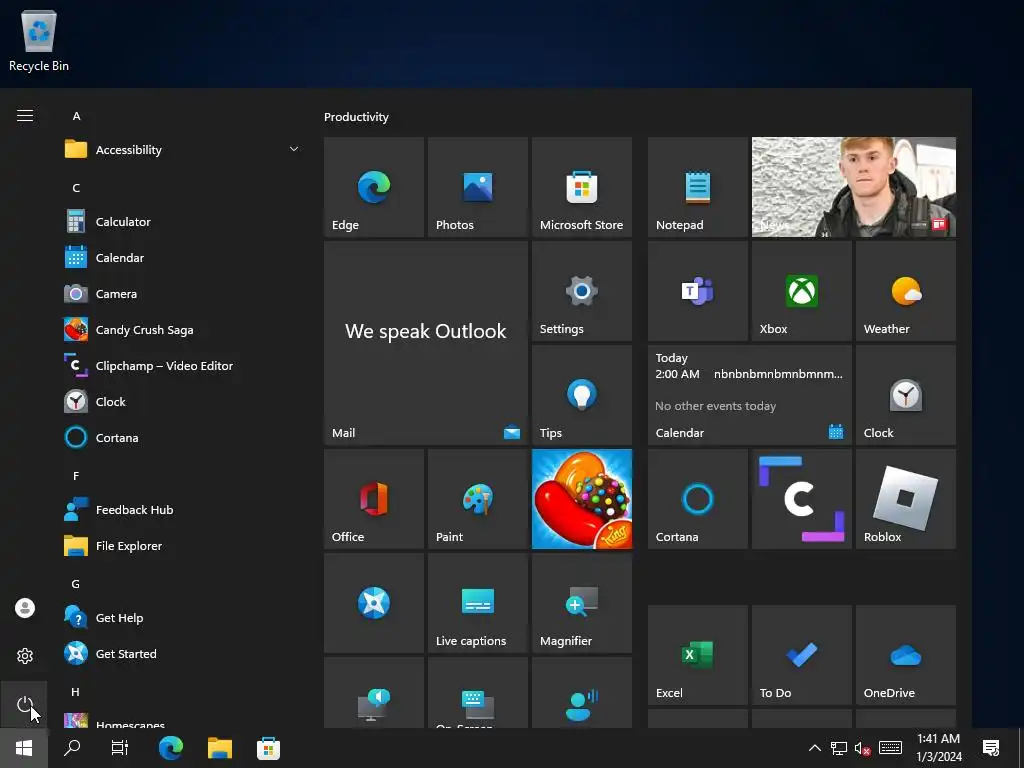Open the Settings tile
Viewport: 1024px width, 768px height.
pyautogui.click(x=582, y=291)
